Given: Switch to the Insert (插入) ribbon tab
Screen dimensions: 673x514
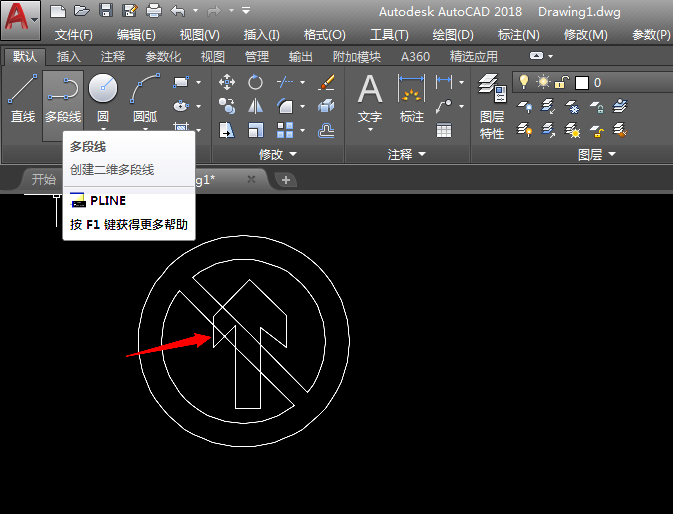Looking at the screenshot, I should coord(69,57).
